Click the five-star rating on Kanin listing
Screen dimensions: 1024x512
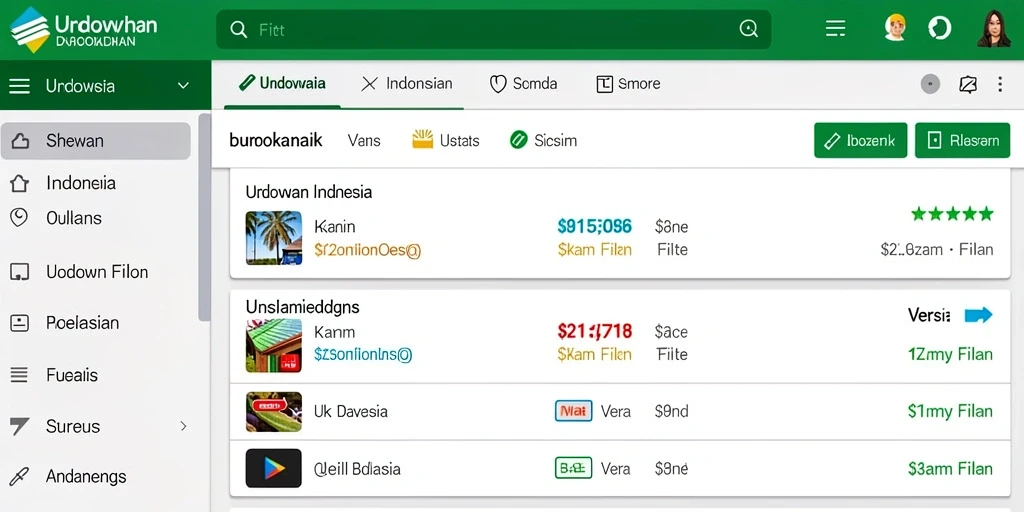[952, 214]
